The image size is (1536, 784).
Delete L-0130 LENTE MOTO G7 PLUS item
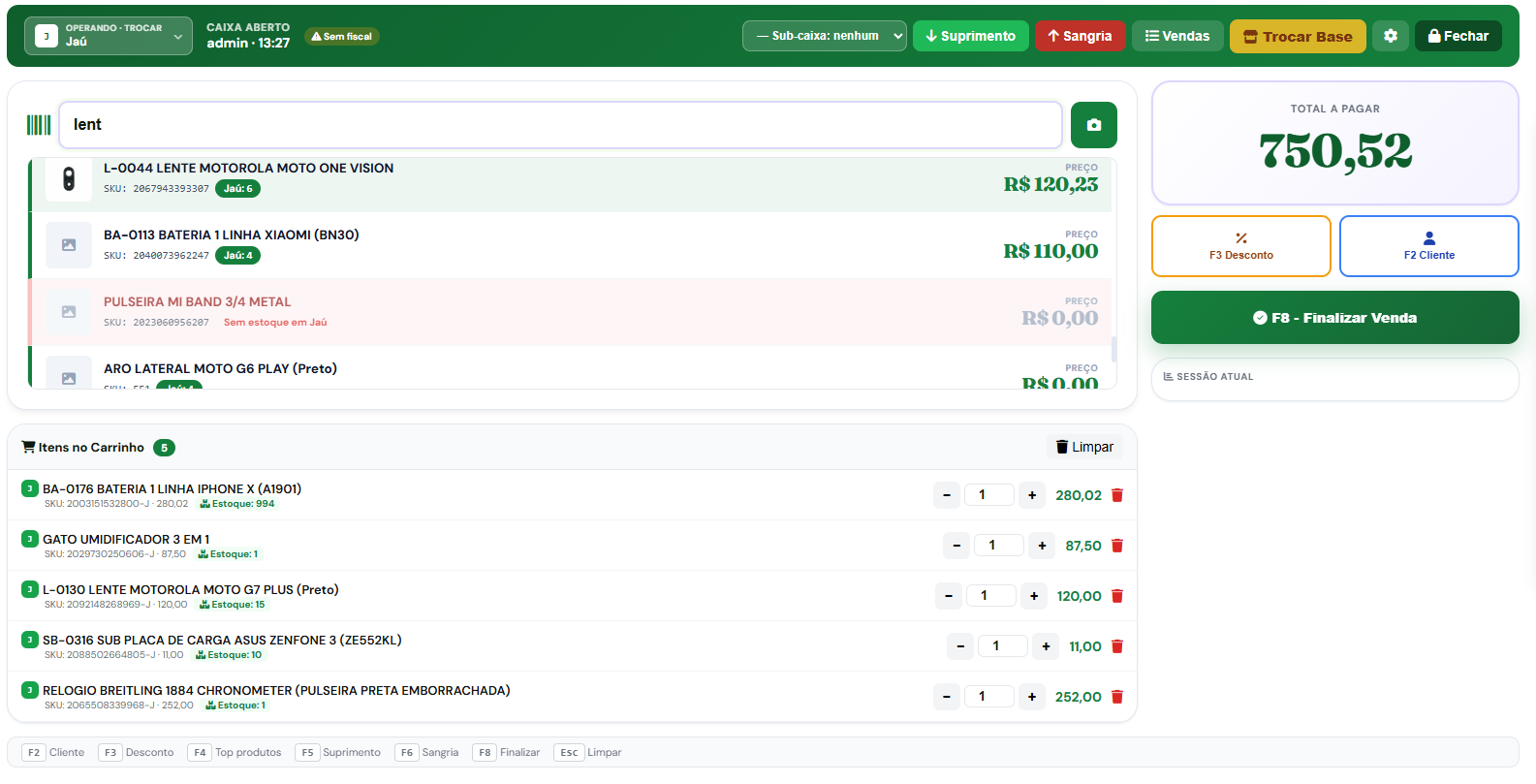(x=1116, y=596)
